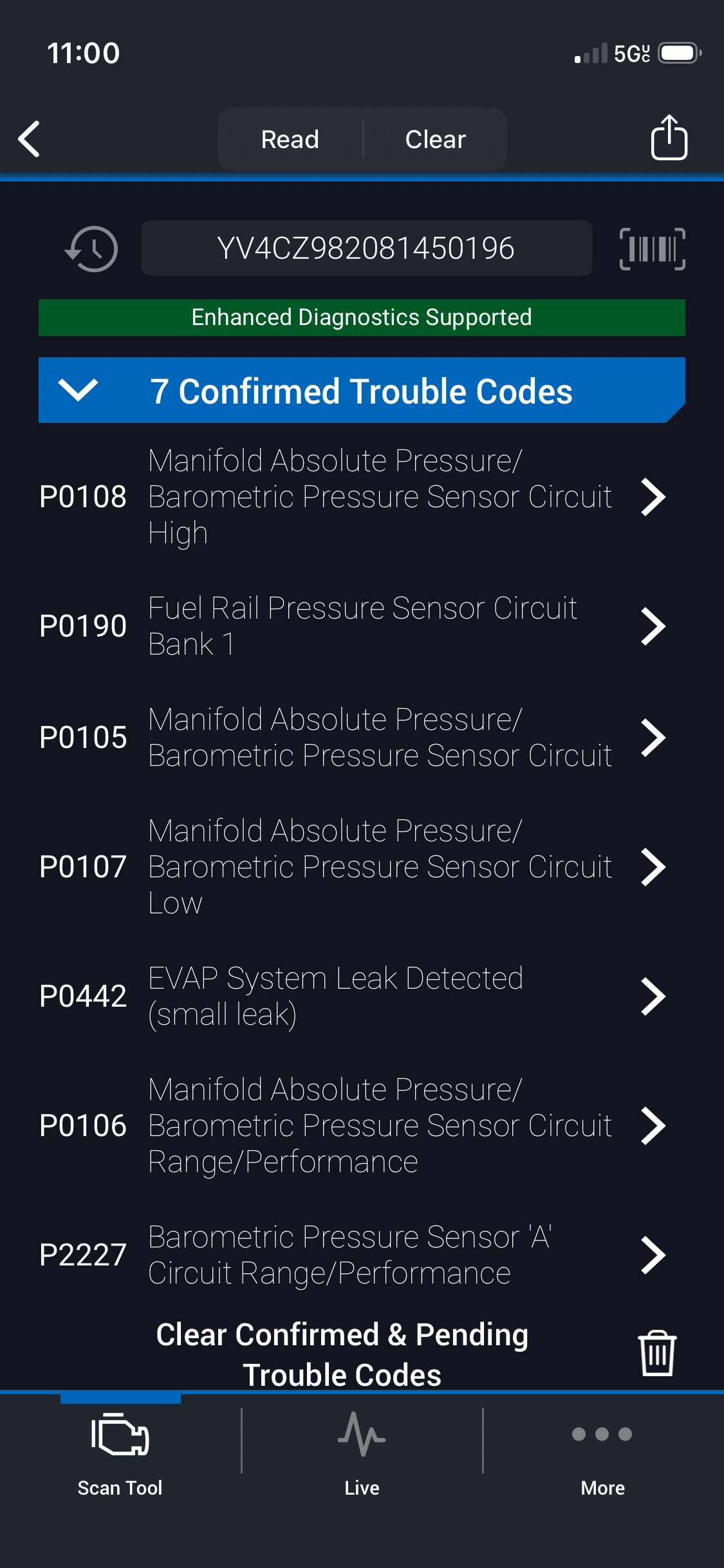The width and height of the screenshot is (724, 1568).
Task: Open the share/export icon
Action: point(669,138)
